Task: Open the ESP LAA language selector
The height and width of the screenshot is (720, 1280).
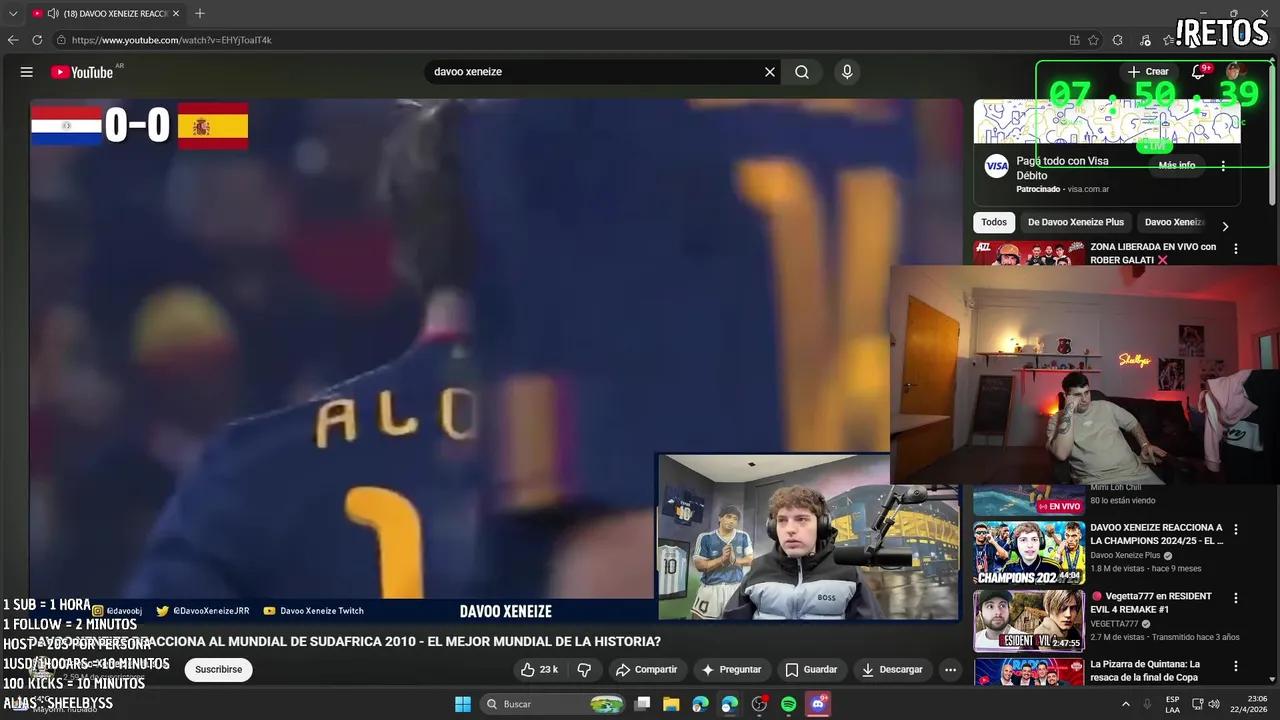Action: 1172,704
